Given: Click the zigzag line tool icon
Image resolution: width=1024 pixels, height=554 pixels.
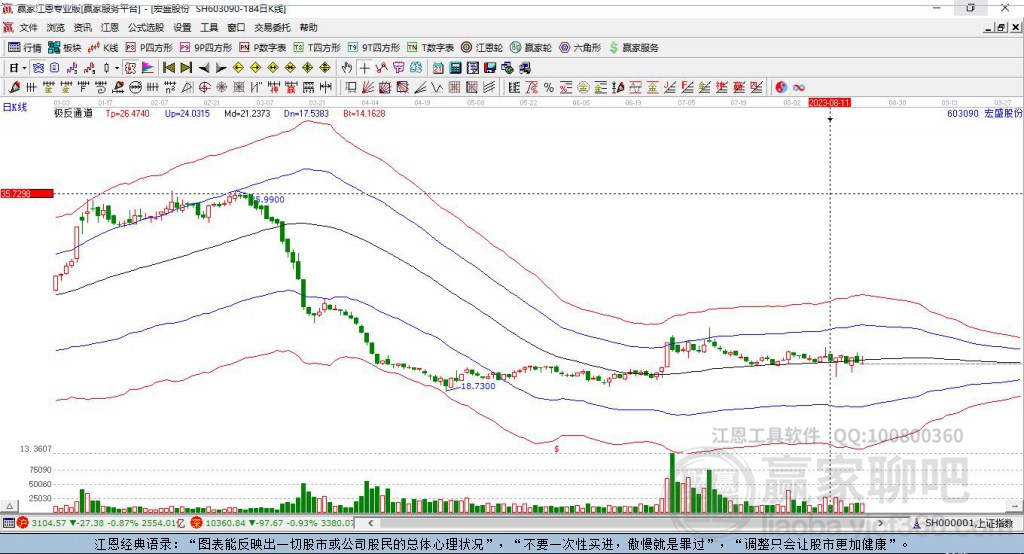Looking at the screenshot, I should click(437, 88).
